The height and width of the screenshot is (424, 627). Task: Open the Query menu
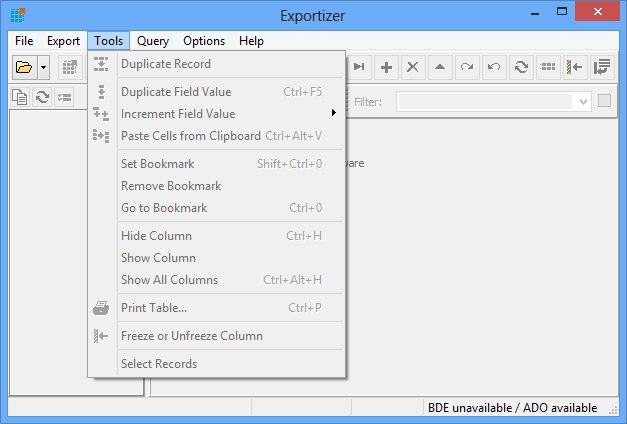pos(153,41)
